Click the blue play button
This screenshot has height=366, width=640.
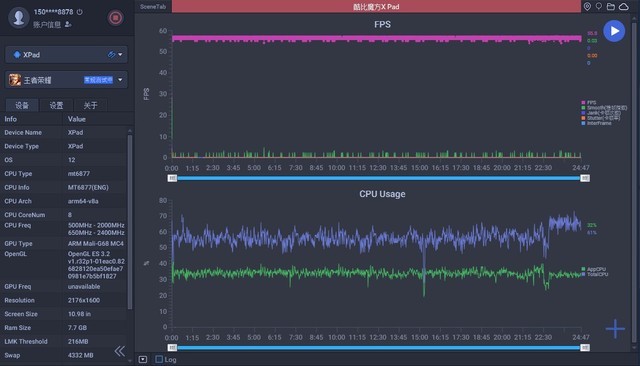(x=614, y=31)
